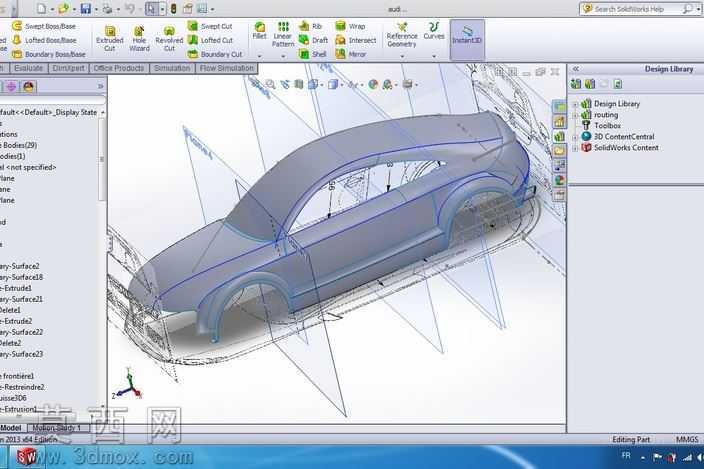Toggle the Select cursor tool
This screenshot has width=704, height=469.
click(x=151, y=9)
